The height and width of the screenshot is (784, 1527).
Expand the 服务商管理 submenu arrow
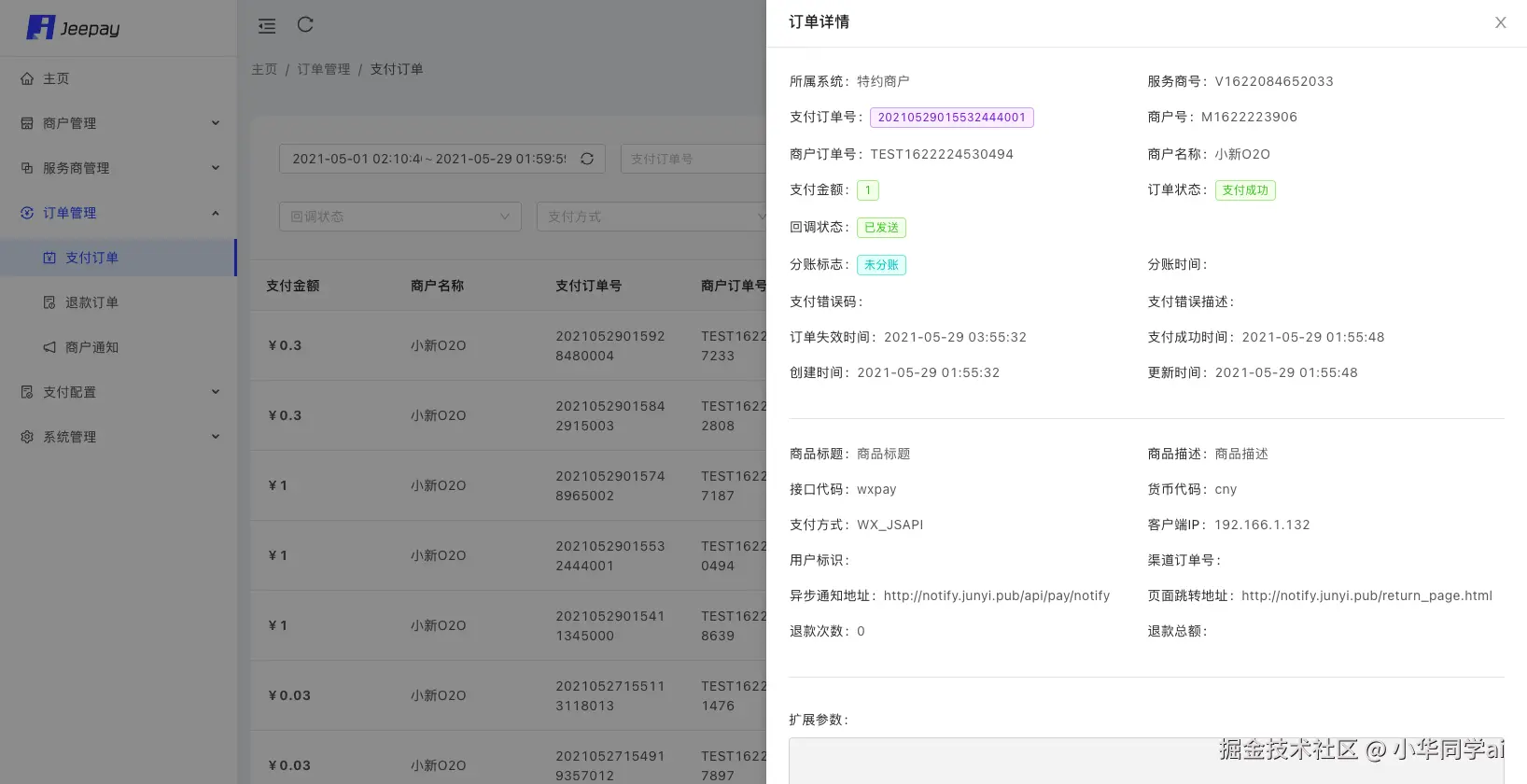click(216, 168)
